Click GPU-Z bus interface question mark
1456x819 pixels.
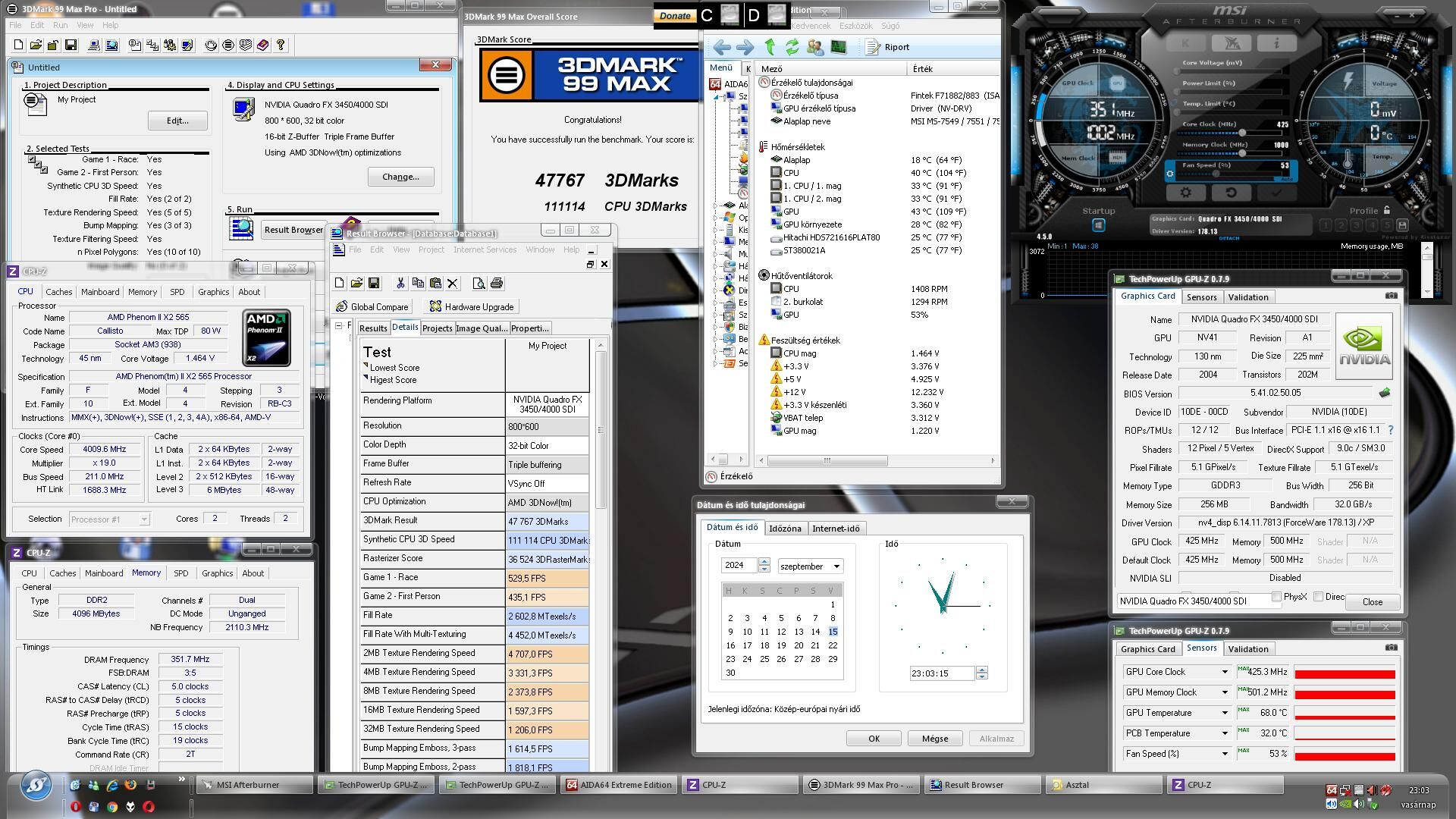pyautogui.click(x=1390, y=430)
